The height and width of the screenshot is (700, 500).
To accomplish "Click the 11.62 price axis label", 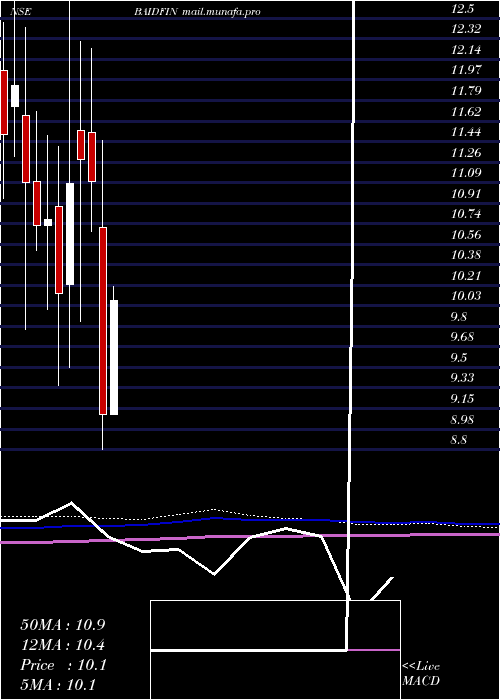I will click(x=466, y=111).
